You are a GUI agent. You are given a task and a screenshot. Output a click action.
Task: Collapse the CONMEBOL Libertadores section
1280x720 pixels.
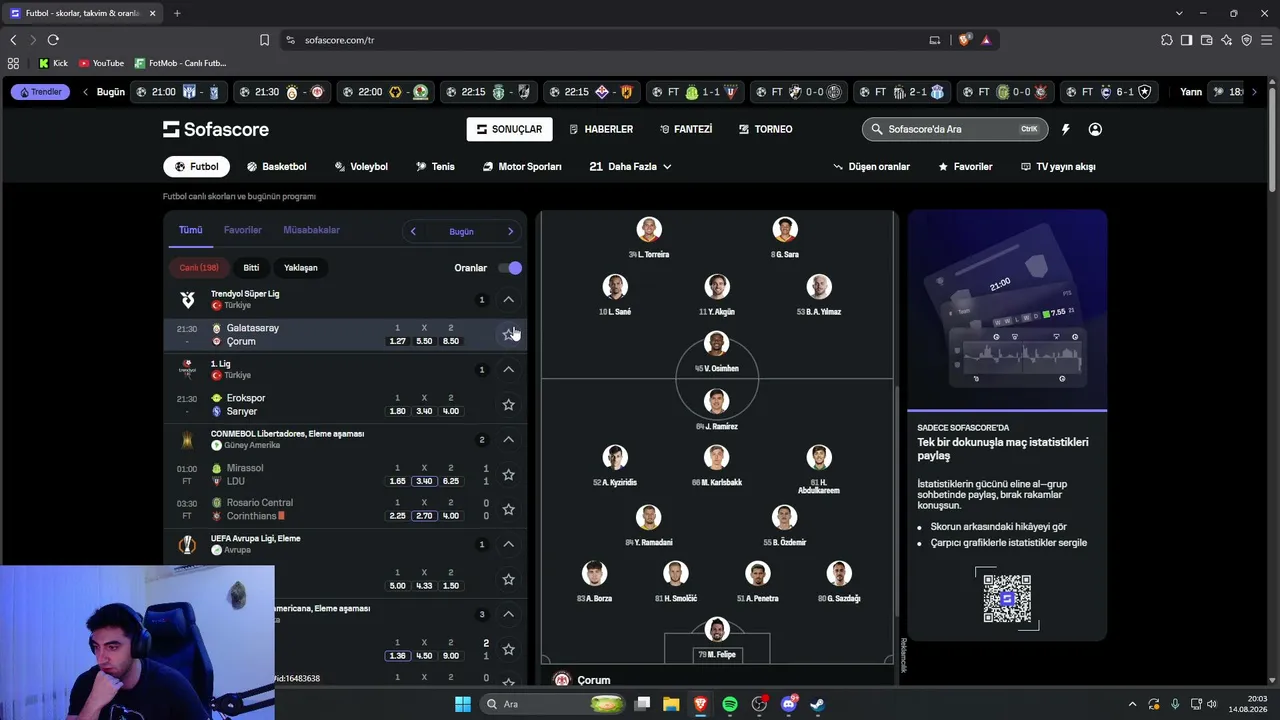508,439
